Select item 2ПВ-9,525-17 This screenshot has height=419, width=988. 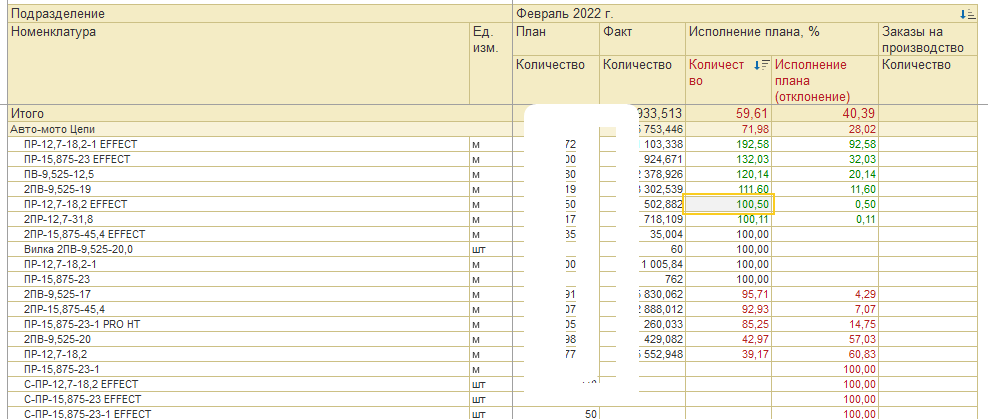(59, 294)
